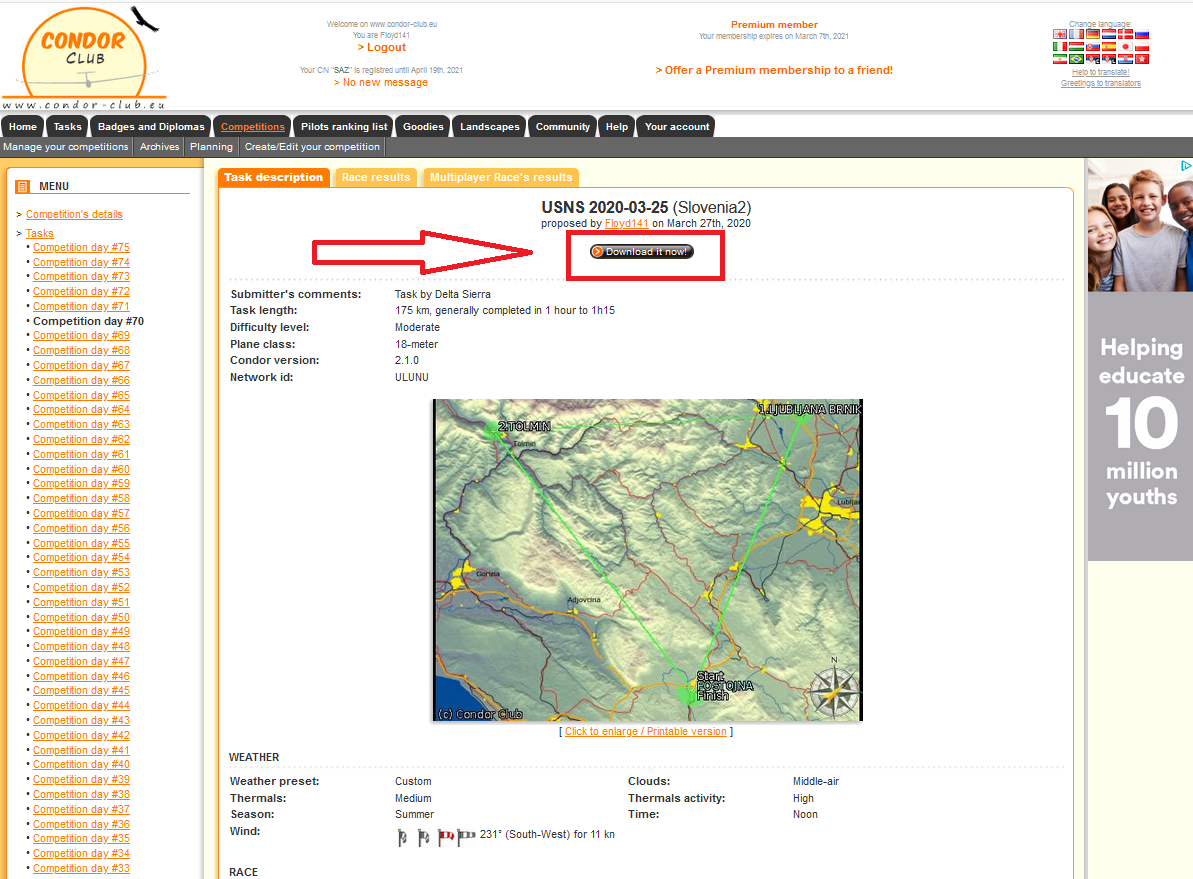1193x879 pixels.
Task: Change language with the French flag
Action: [1076, 34]
